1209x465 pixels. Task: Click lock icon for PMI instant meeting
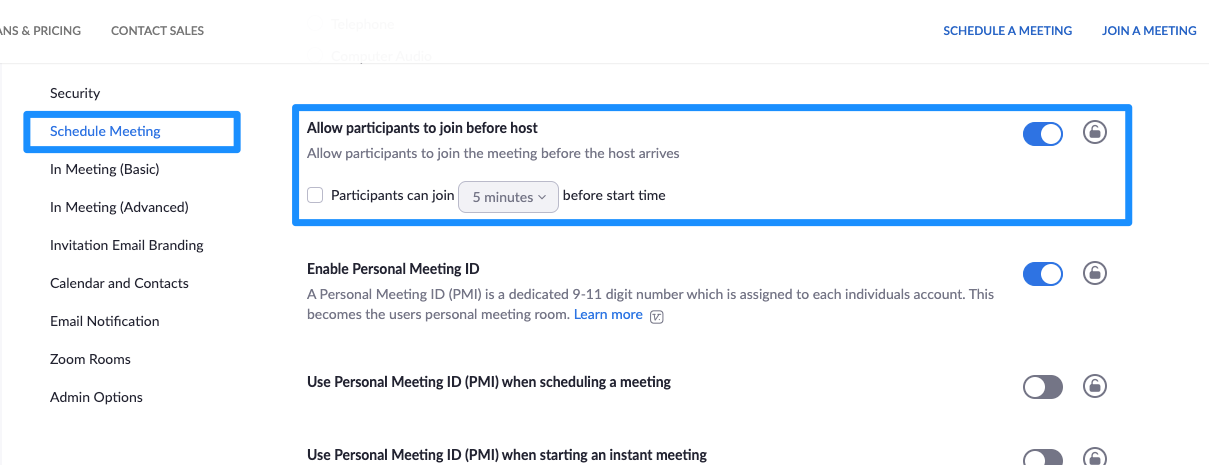coord(1095,457)
